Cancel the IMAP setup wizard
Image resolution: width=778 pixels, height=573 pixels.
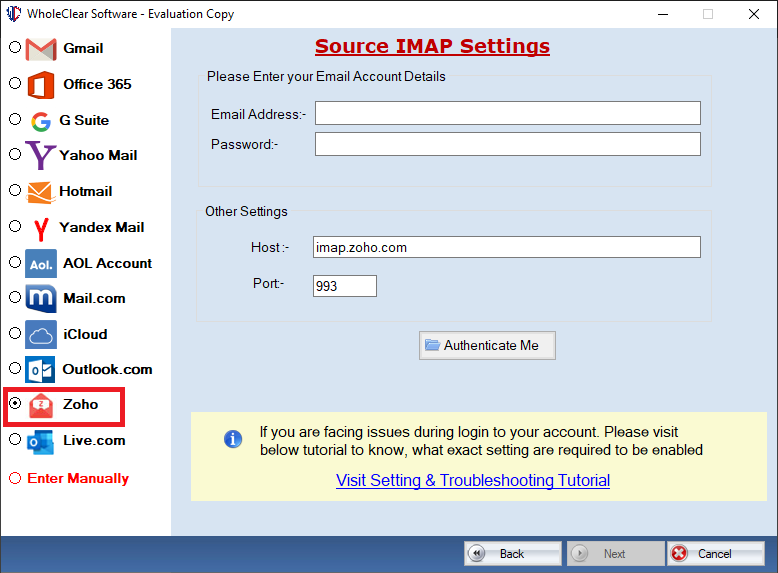715,554
